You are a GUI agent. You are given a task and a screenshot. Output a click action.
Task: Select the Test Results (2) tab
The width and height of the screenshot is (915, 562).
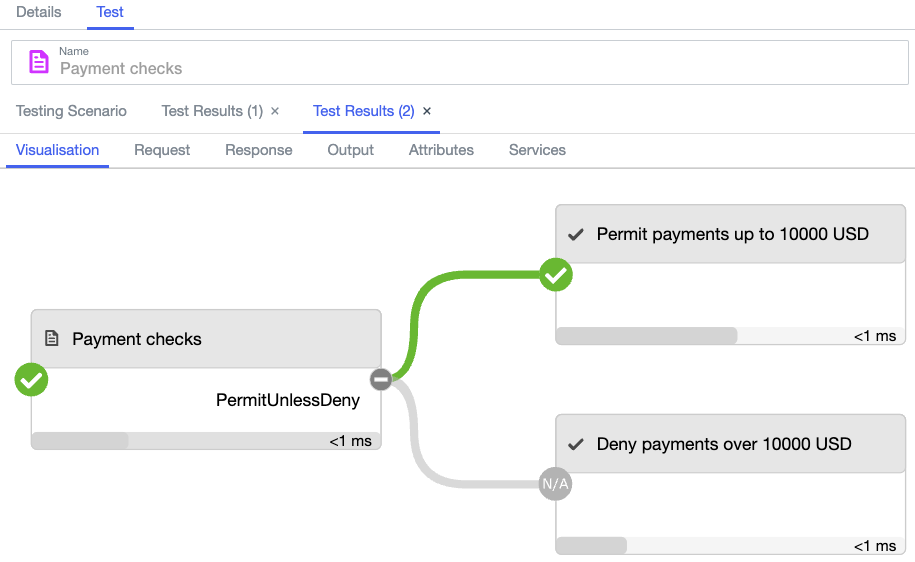(x=364, y=111)
